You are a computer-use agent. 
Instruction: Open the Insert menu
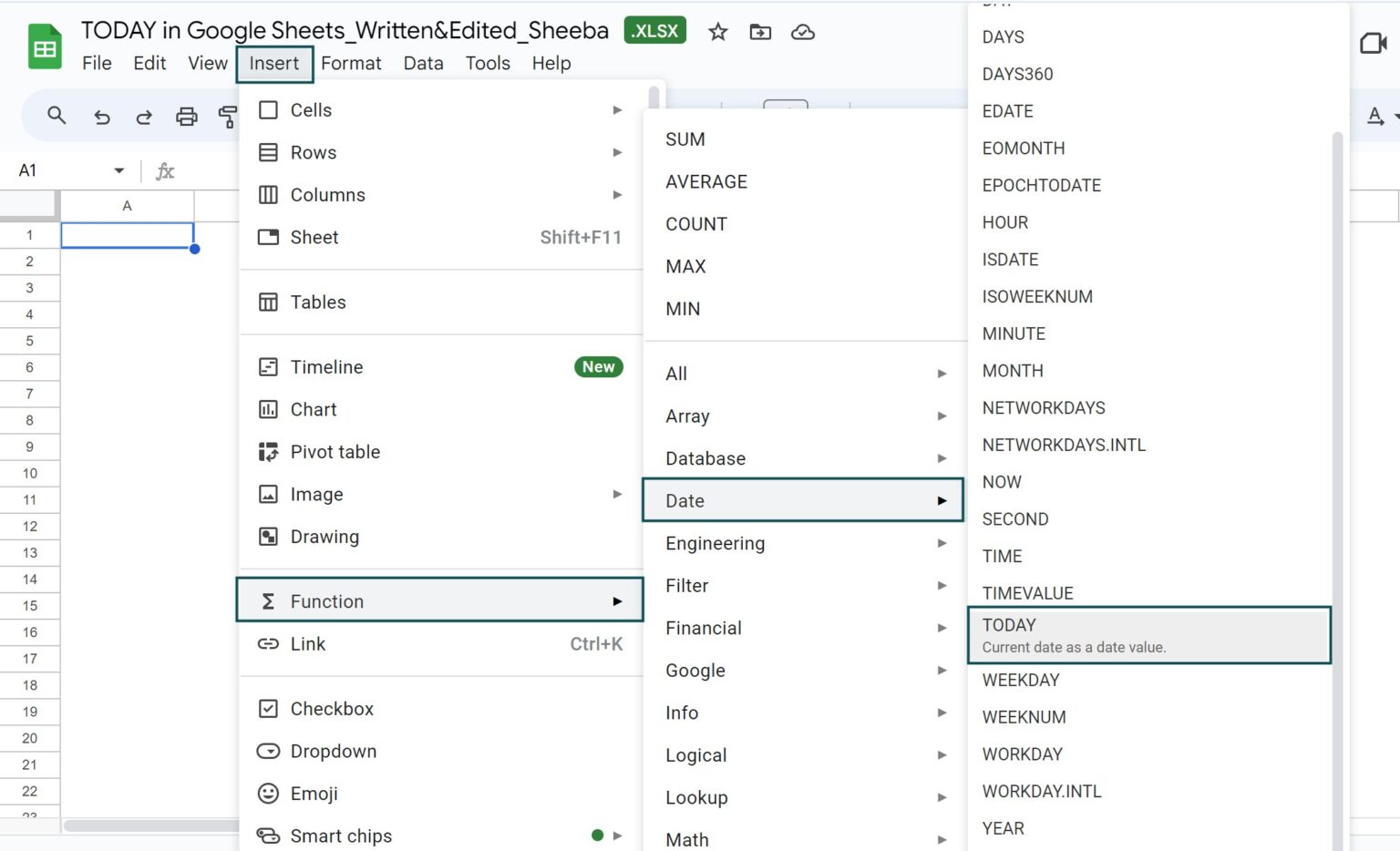[x=274, y=63]
